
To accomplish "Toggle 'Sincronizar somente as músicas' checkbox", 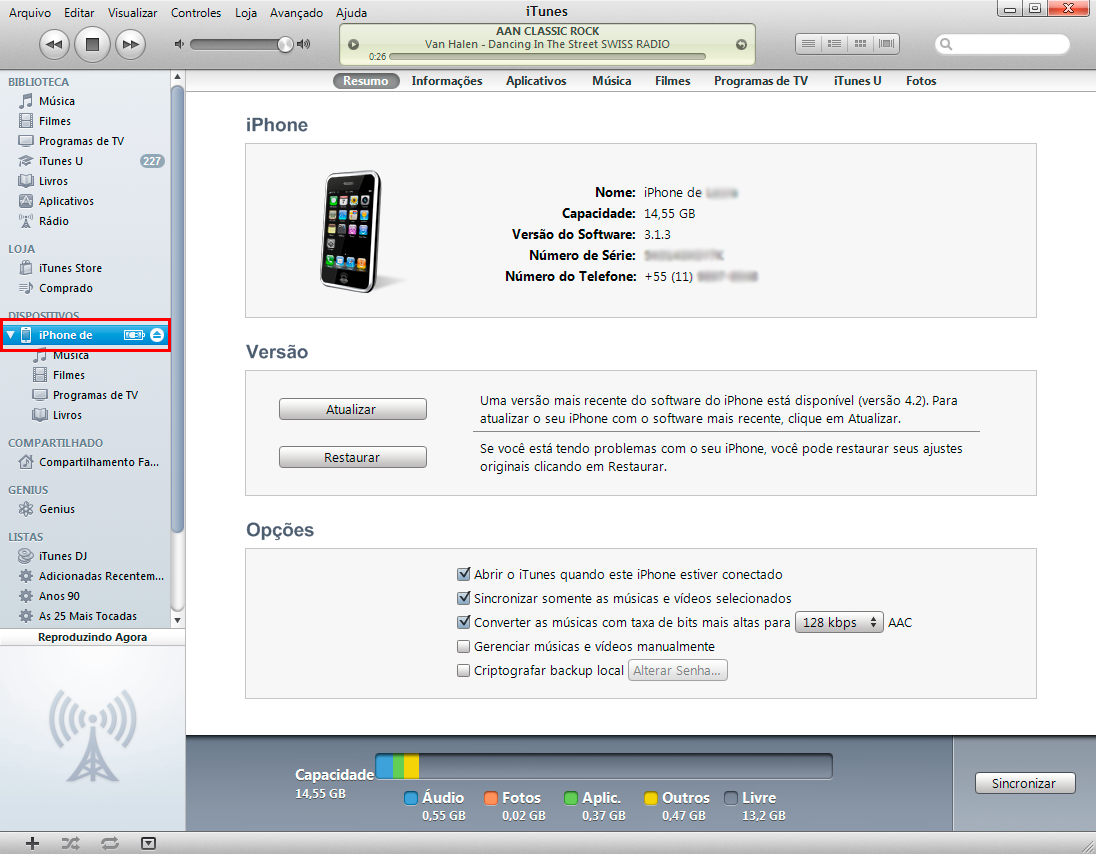I will click(x=463, y=598).
